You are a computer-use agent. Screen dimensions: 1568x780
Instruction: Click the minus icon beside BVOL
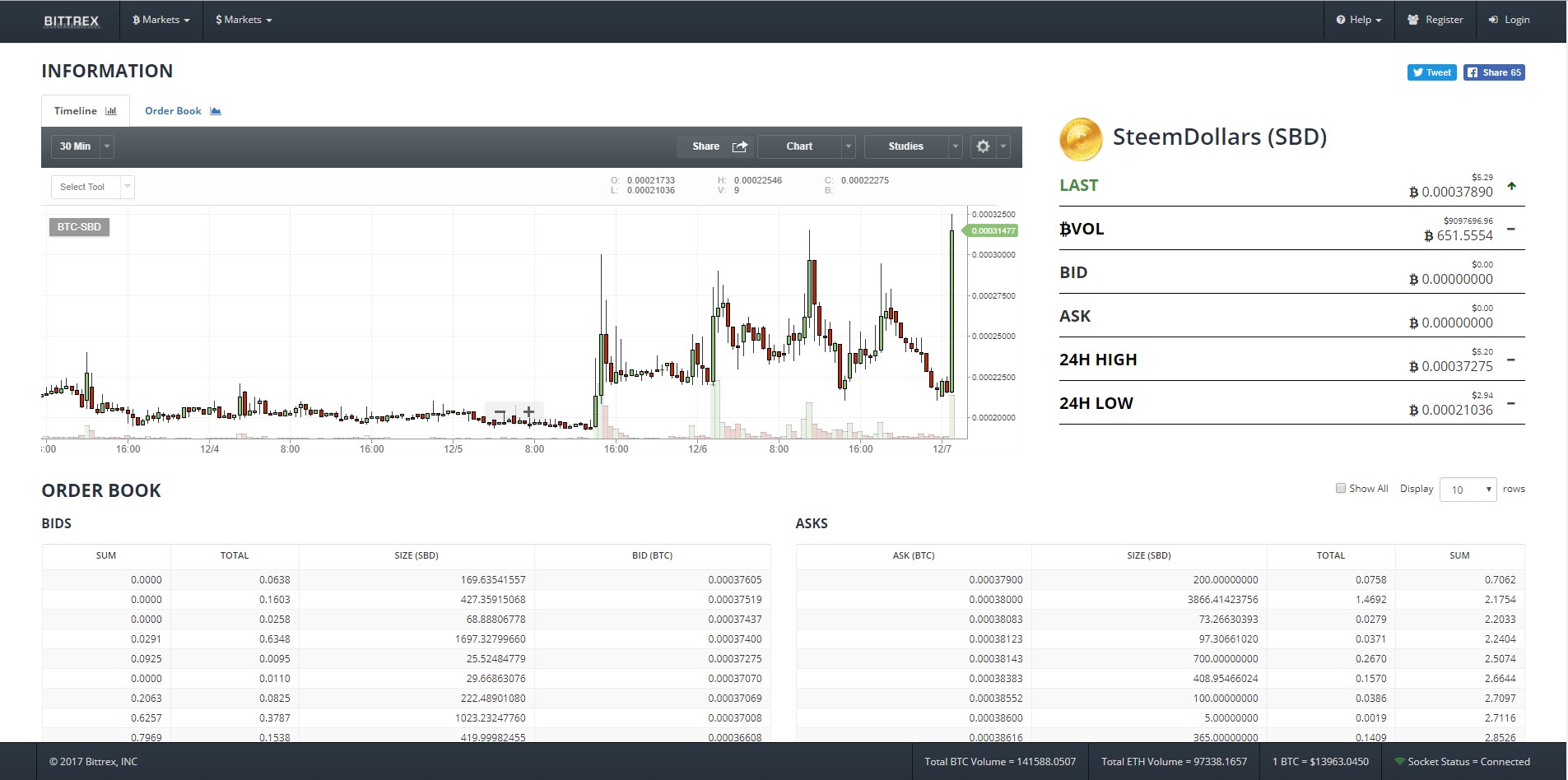coord(1511,229)
